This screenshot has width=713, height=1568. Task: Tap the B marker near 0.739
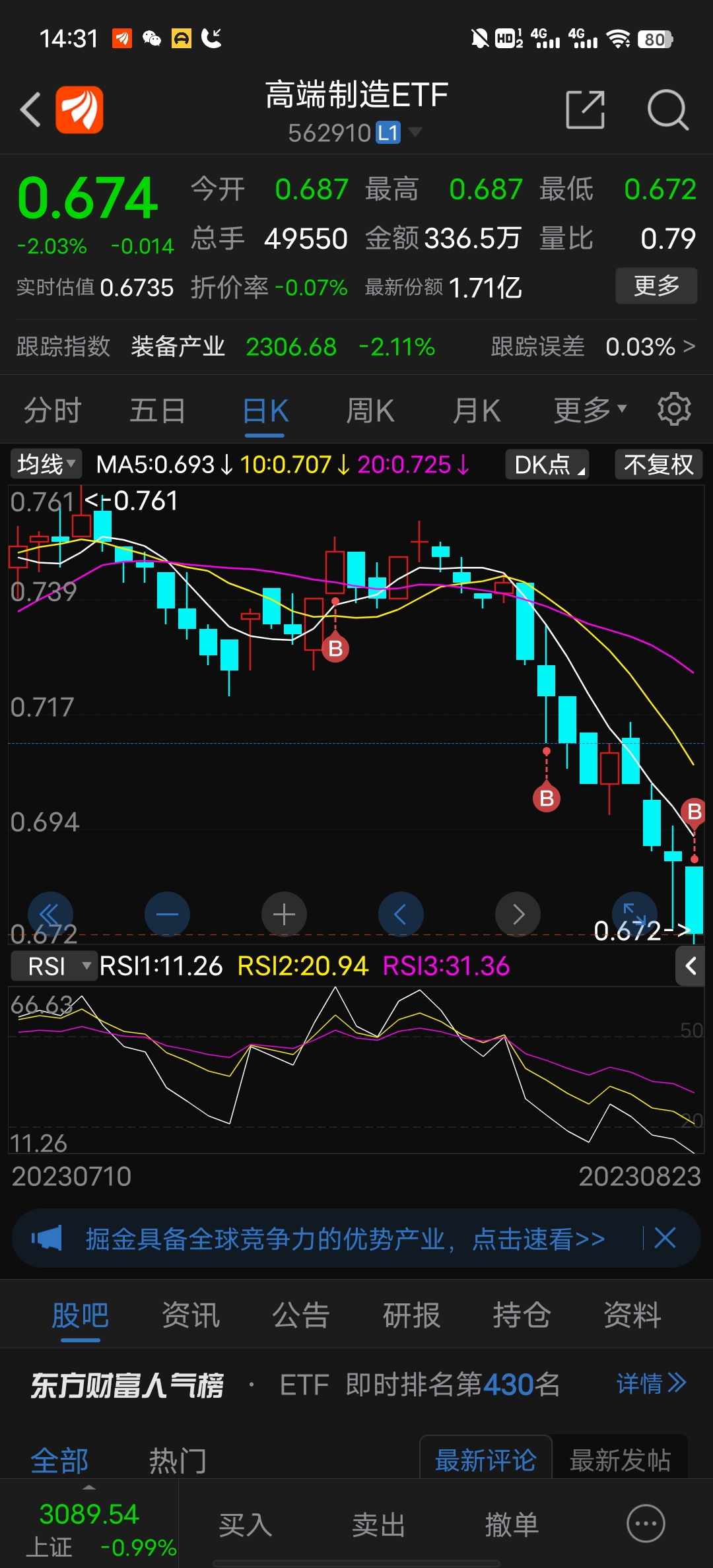pyautogui.click(x=335, y=649)
